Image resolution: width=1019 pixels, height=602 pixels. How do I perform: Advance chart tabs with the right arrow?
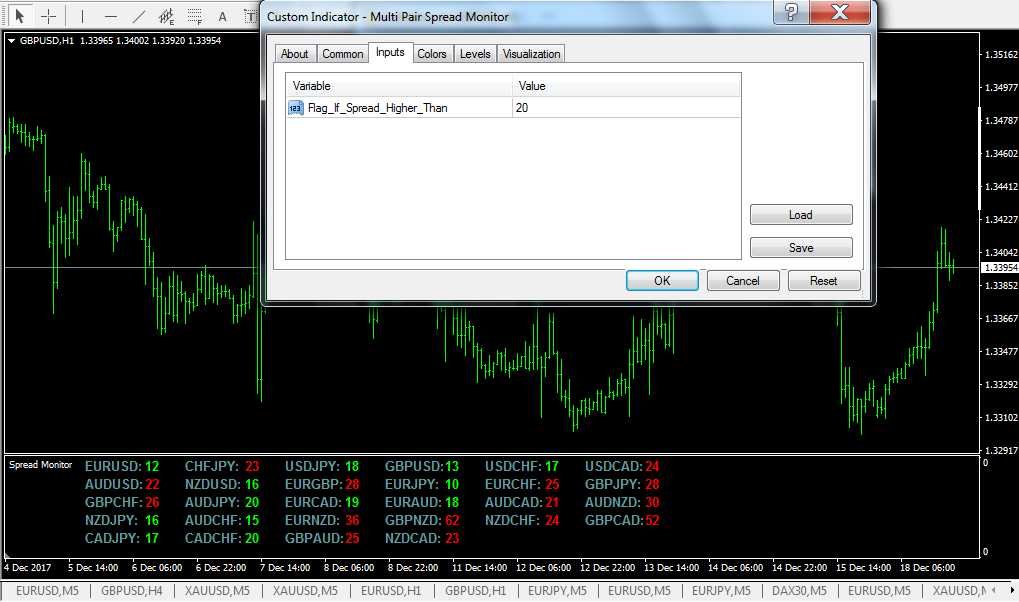1011,590
